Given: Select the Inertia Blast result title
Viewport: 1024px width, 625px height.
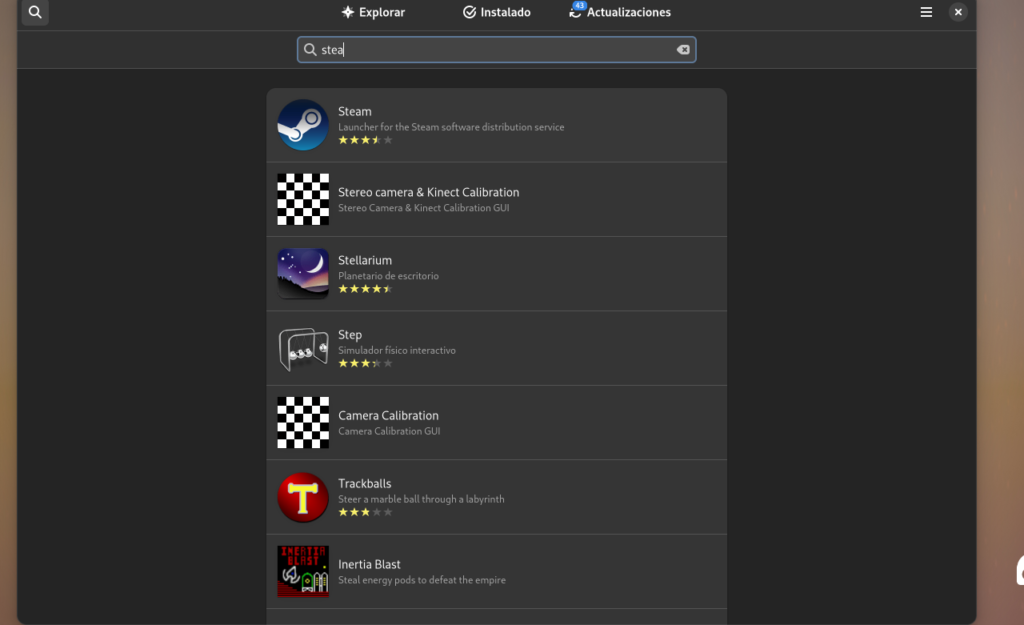Looking at the screenshot, I should click(x=369, y=564).
